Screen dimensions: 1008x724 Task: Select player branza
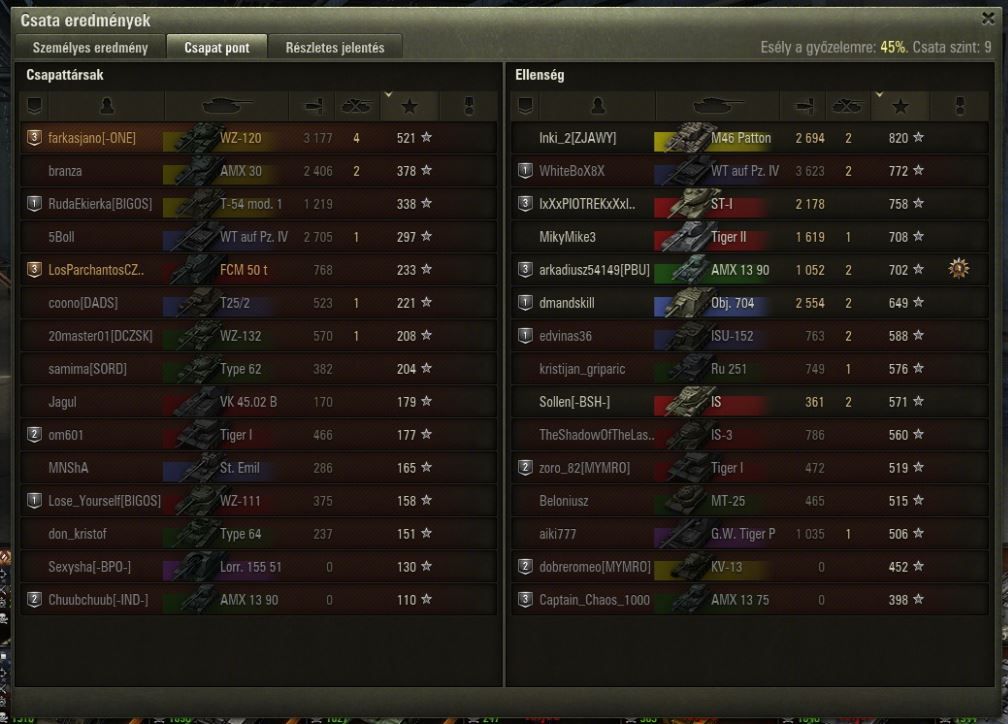click(x=65, y=171)
